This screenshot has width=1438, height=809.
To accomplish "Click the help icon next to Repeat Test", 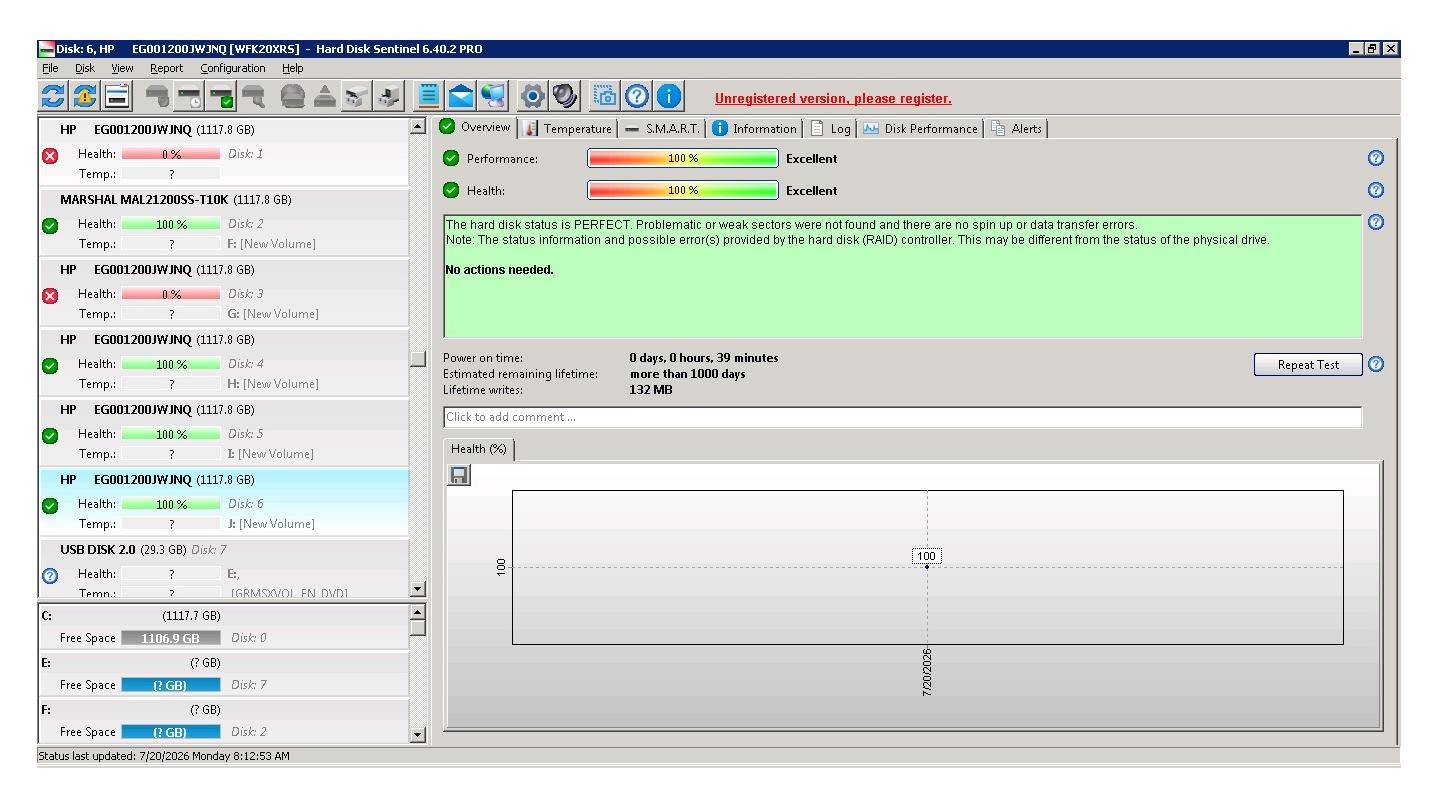I will click(1375, 364).
